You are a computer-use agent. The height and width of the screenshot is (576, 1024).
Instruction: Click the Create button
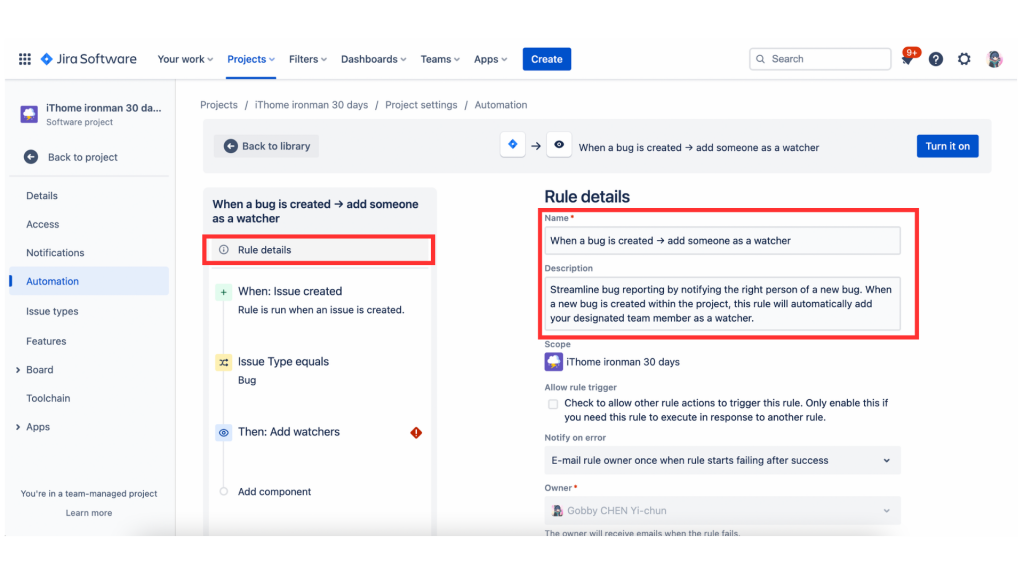click(547, 59)
